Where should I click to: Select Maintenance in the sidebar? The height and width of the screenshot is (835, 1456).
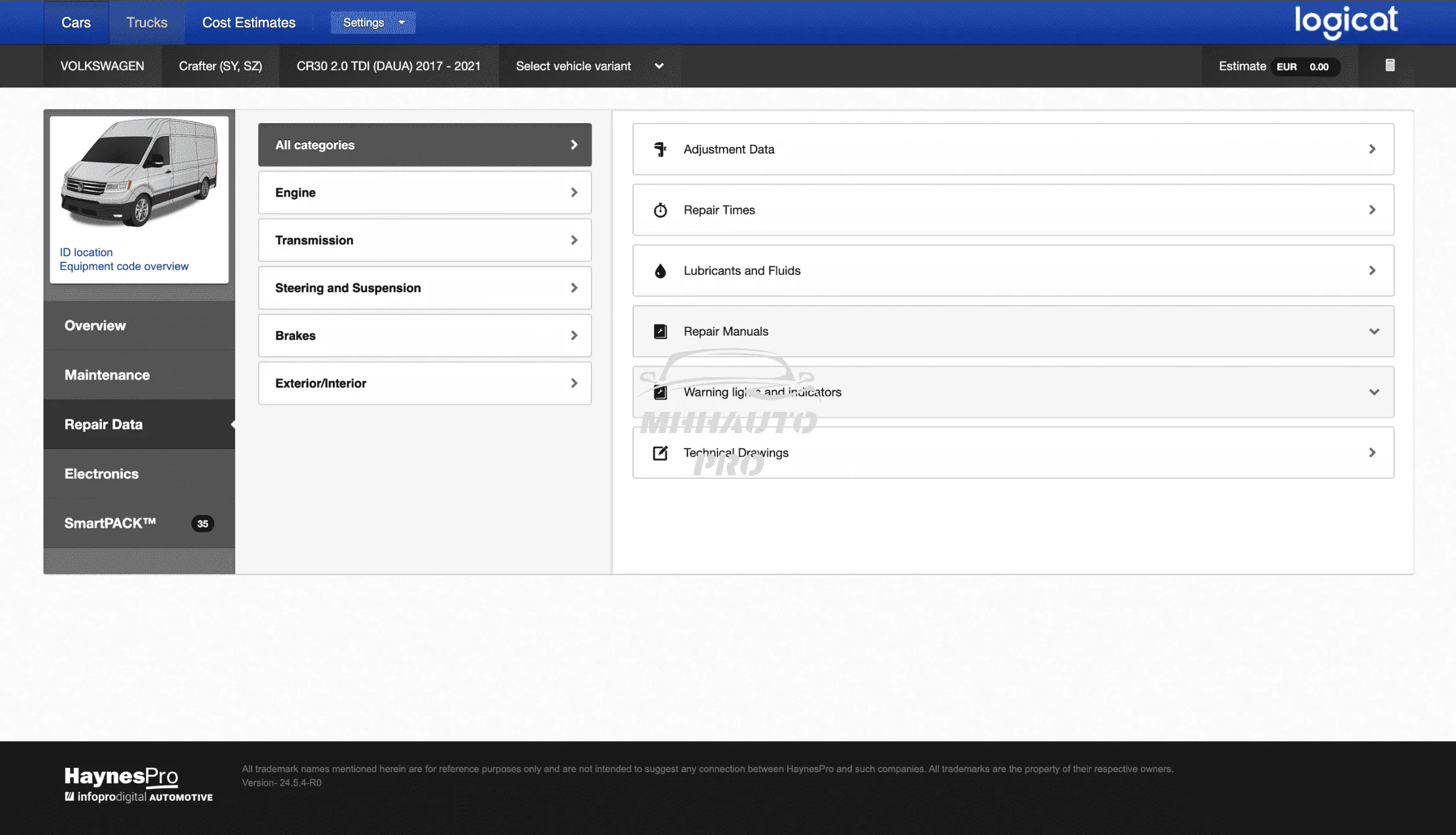[107, 375]
